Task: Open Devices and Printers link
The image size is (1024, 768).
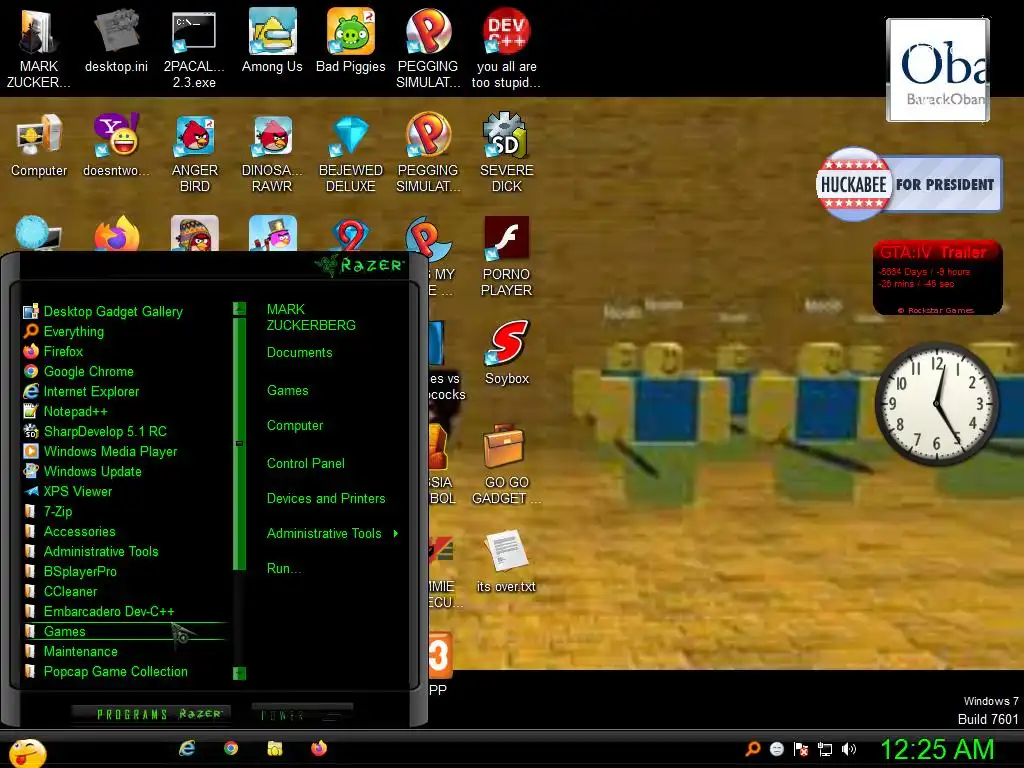Action: 326,498
